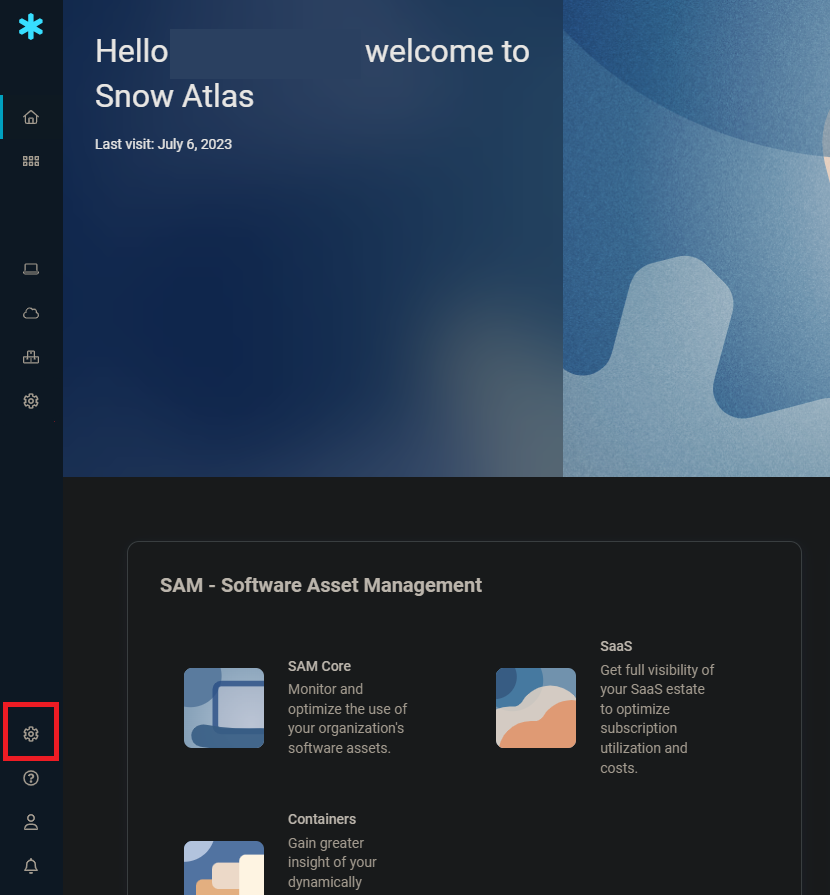Open the notifications bell icon
830x895 pixels.
coord(31,866)
